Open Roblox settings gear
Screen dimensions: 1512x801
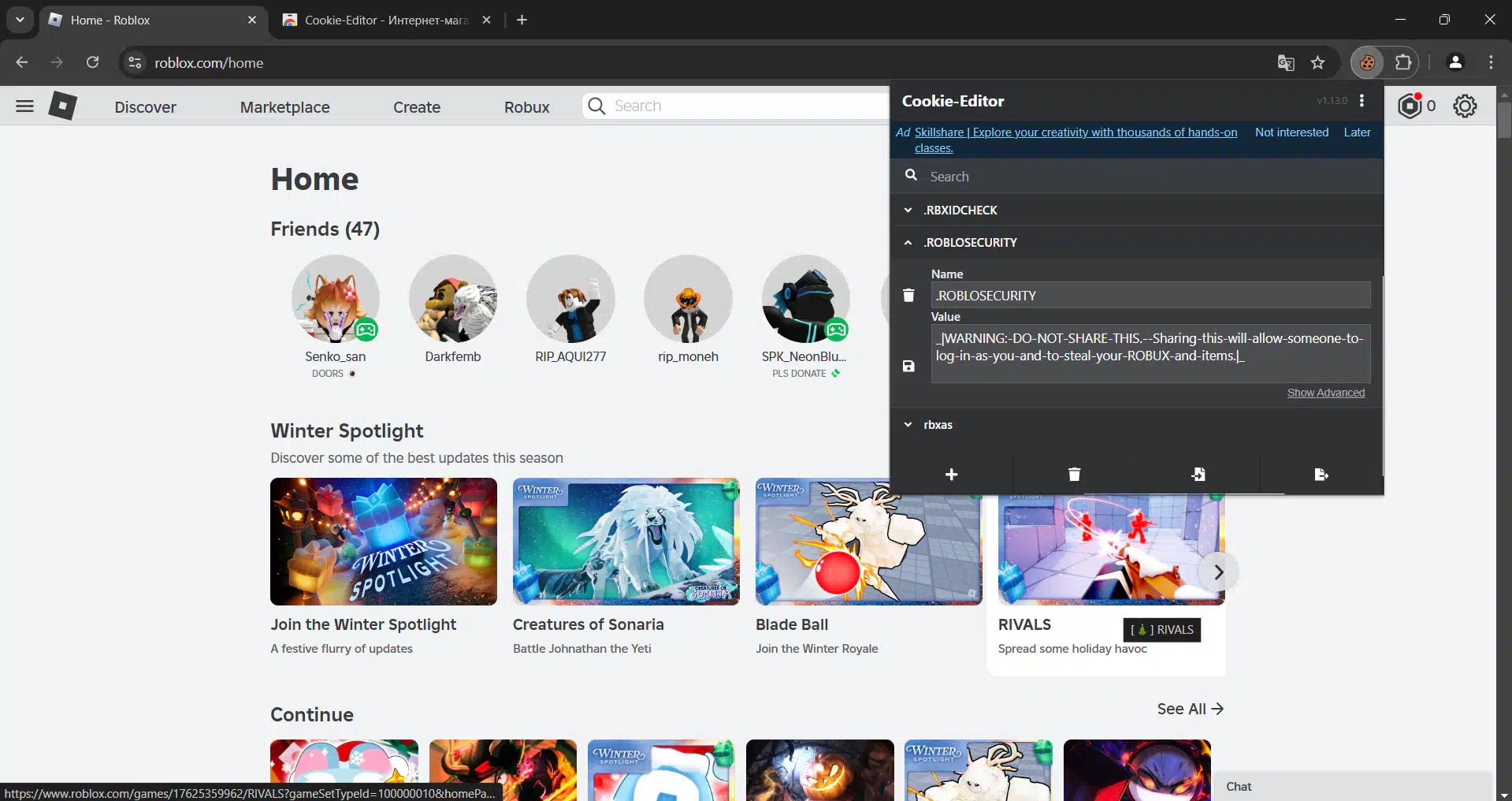(x=1465, y=106)
